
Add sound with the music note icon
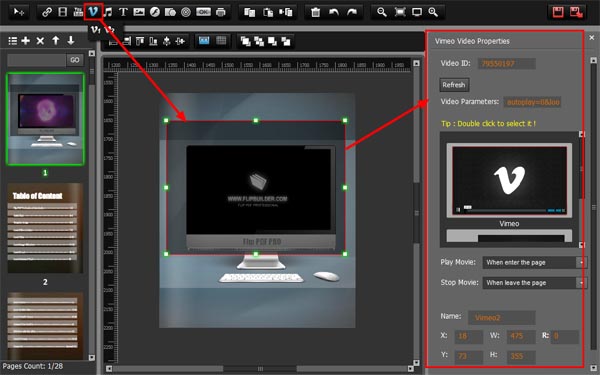pyautogui.click(x=108, y=12)
